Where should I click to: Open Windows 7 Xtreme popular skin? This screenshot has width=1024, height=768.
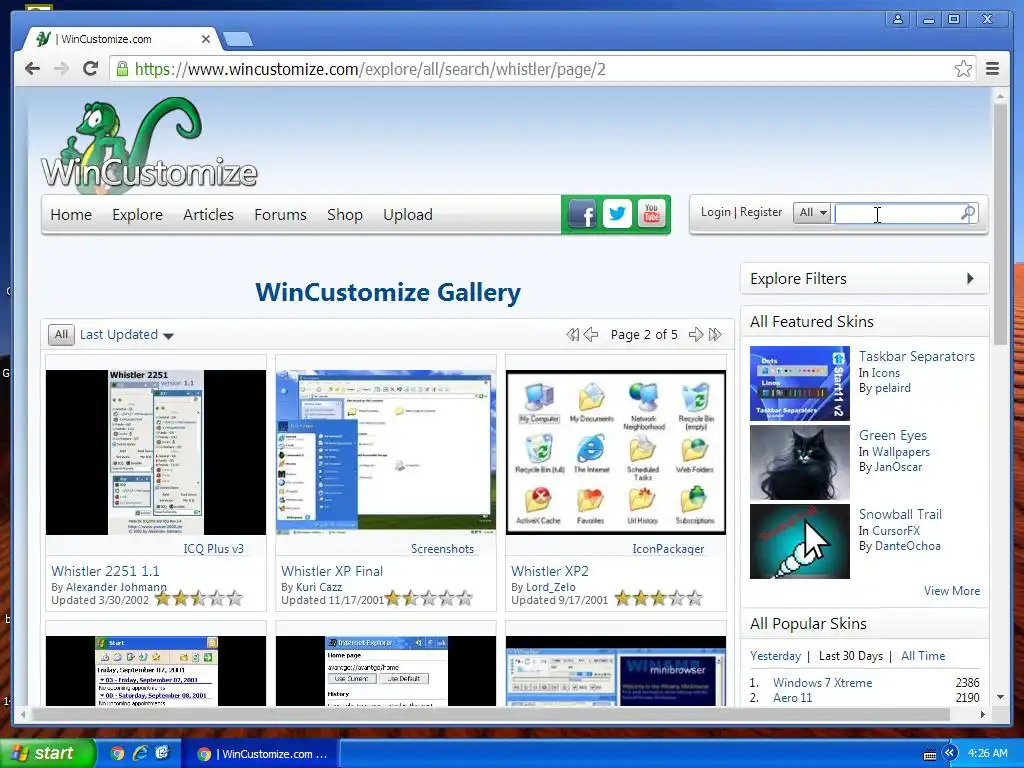822,682
